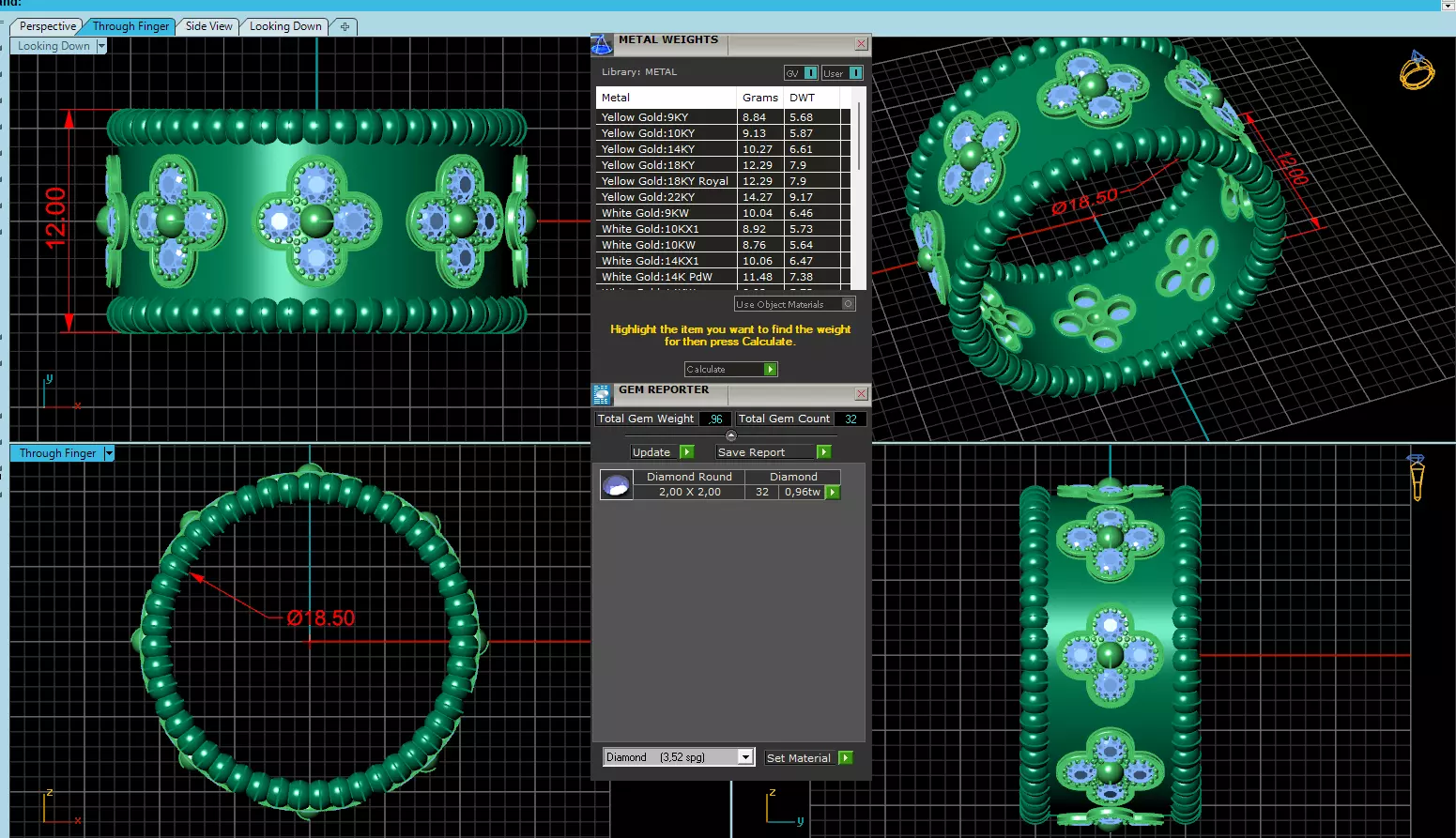Toggle the GV library switch
This screenshot has width=1456, height=838.
coord(811,73)
